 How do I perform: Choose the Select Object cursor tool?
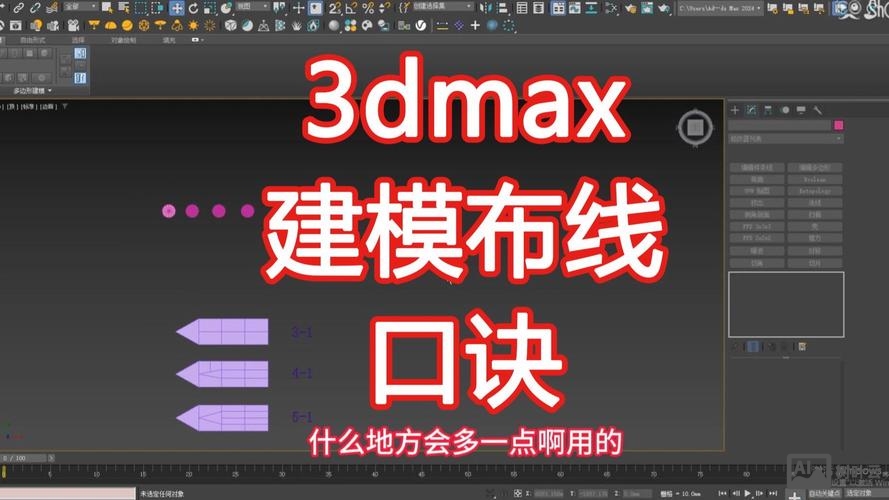pos(107,7)
